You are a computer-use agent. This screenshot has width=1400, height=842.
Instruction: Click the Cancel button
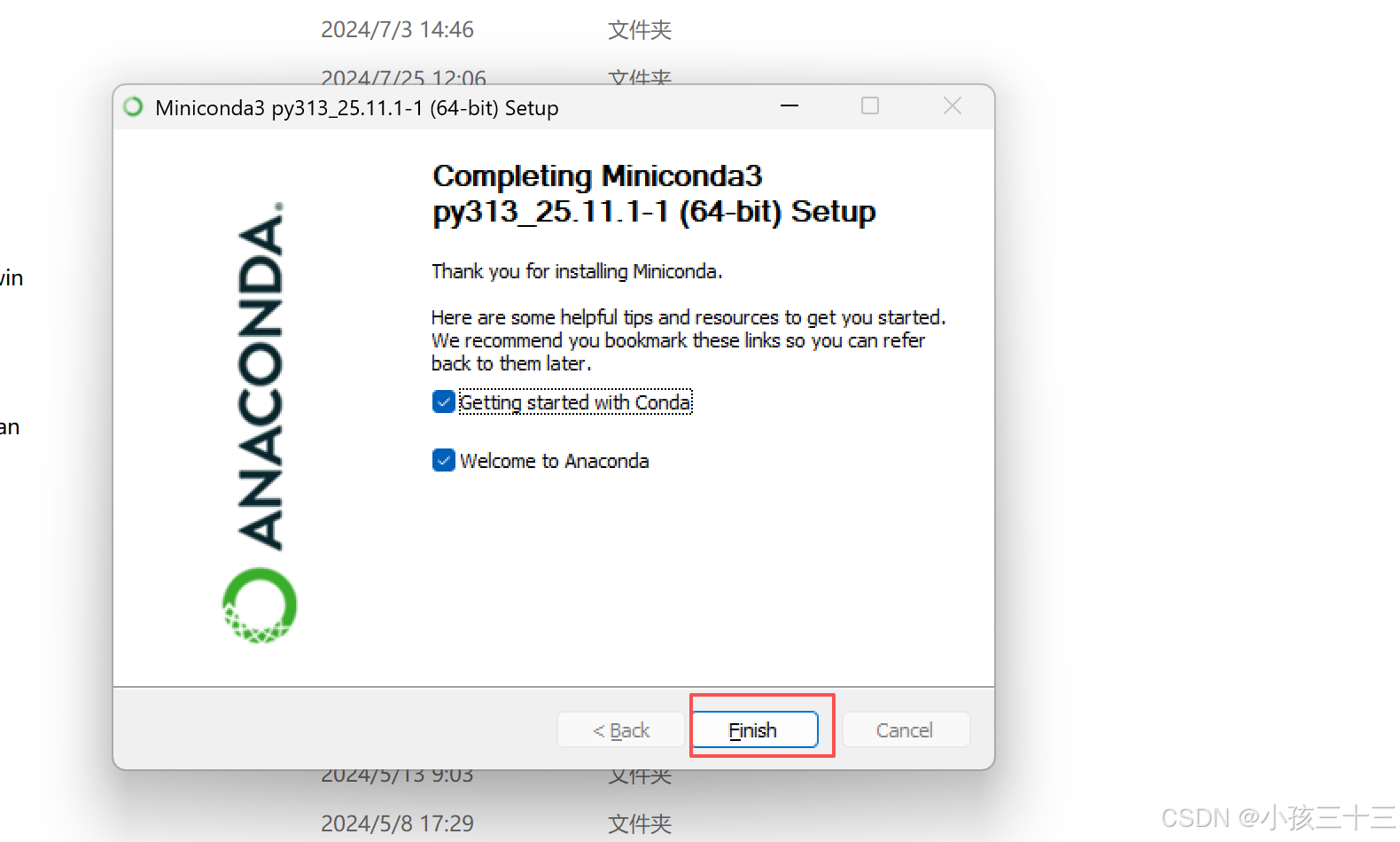[905, 729]
